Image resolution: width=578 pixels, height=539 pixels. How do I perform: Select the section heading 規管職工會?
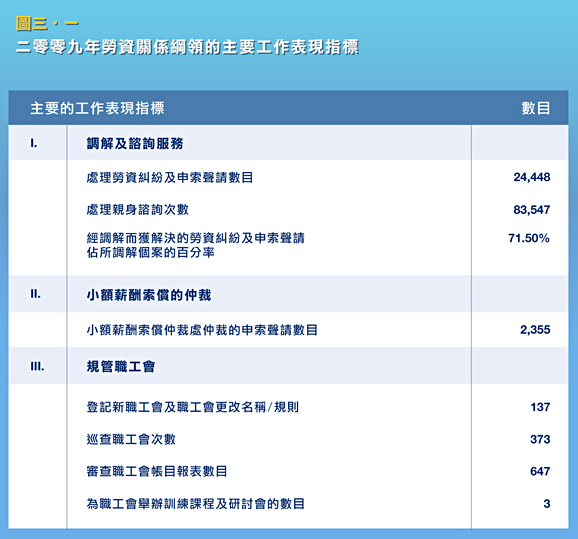(x=121, y=366)
